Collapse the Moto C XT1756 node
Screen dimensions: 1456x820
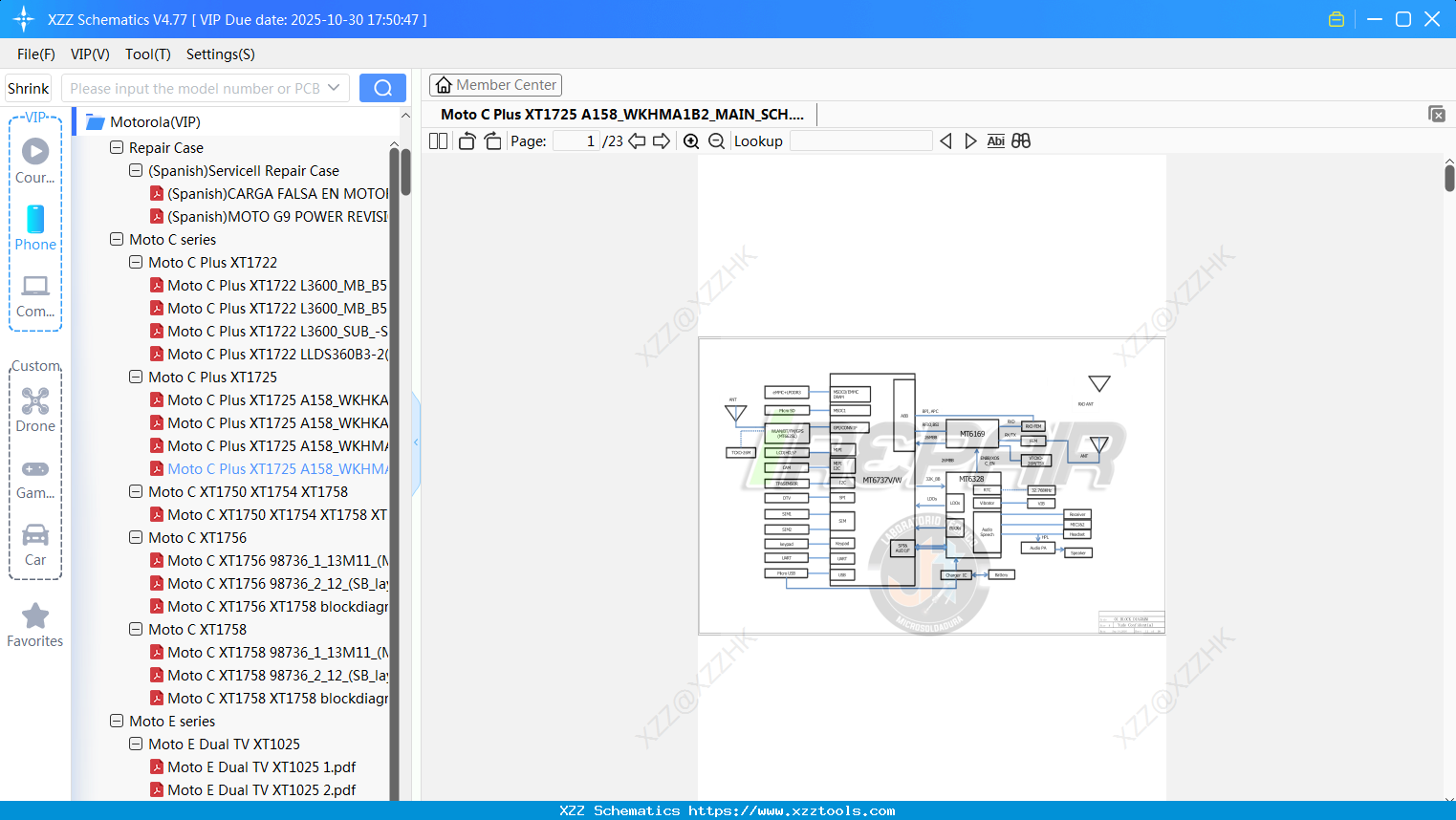click(136, 538)
